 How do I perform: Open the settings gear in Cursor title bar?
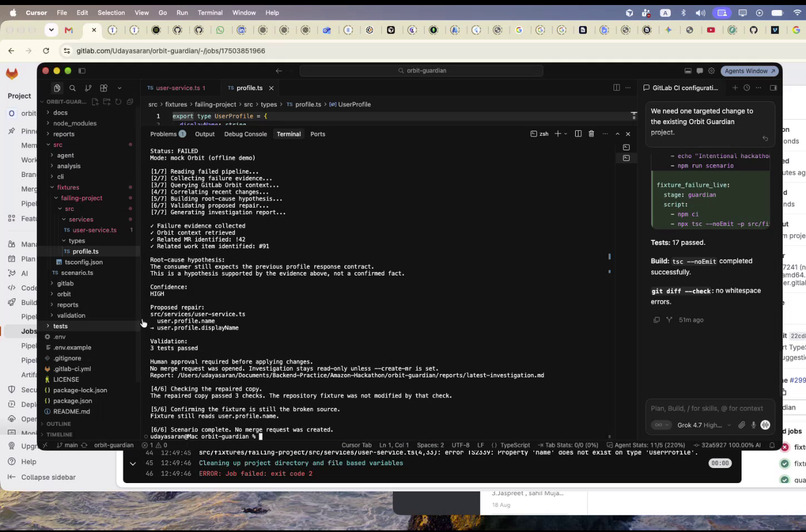point(711,71)
